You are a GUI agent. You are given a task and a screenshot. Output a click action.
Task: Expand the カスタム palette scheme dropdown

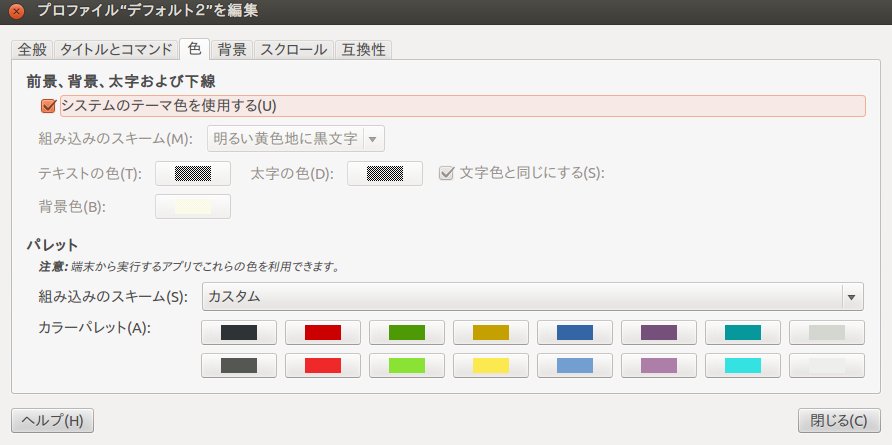click(533, 296)
